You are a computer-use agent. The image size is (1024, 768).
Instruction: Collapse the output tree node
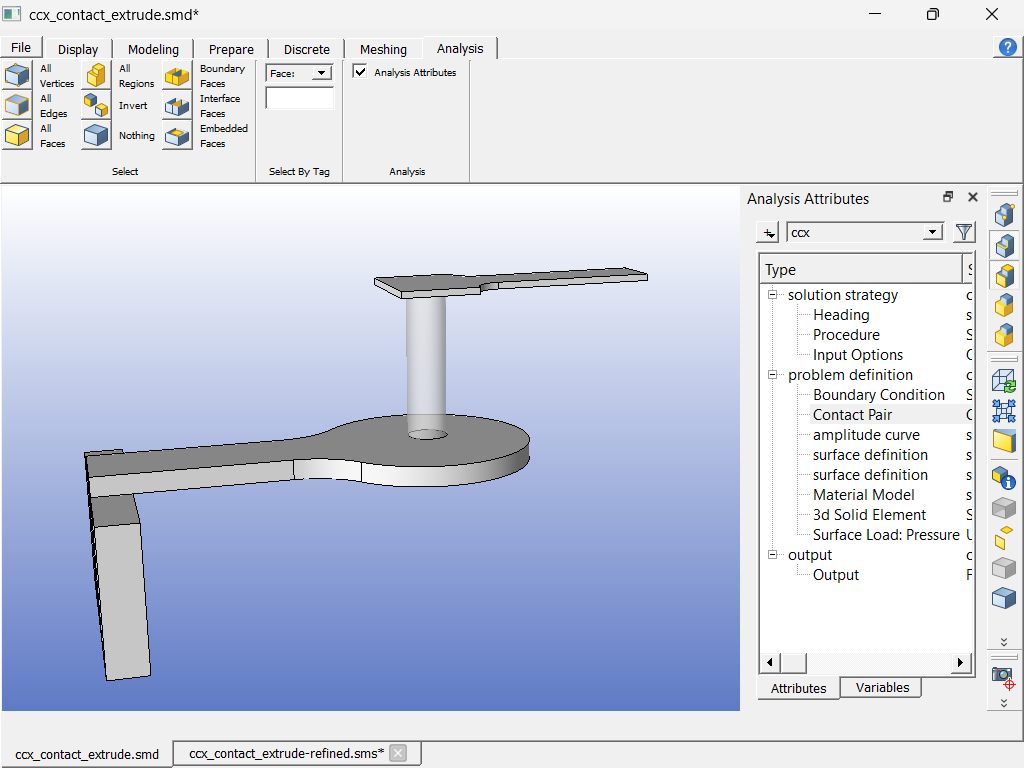773,554
